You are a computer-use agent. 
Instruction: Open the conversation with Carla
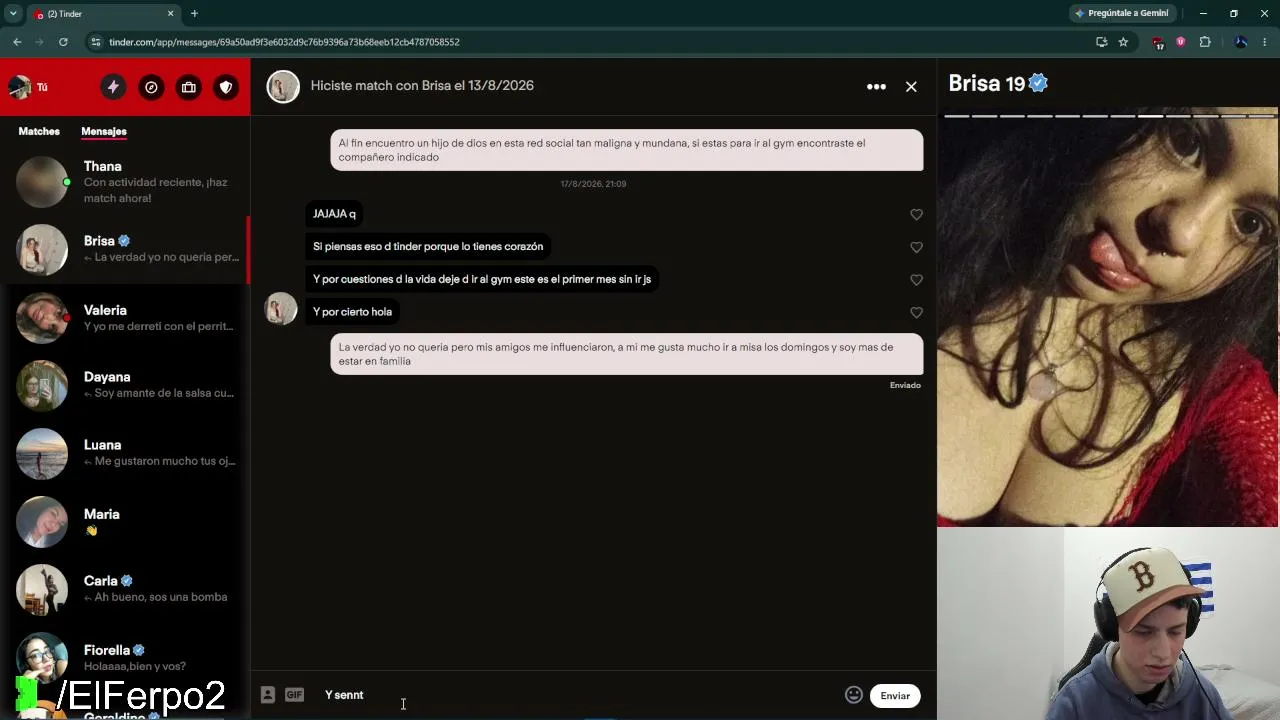point(125,589)
